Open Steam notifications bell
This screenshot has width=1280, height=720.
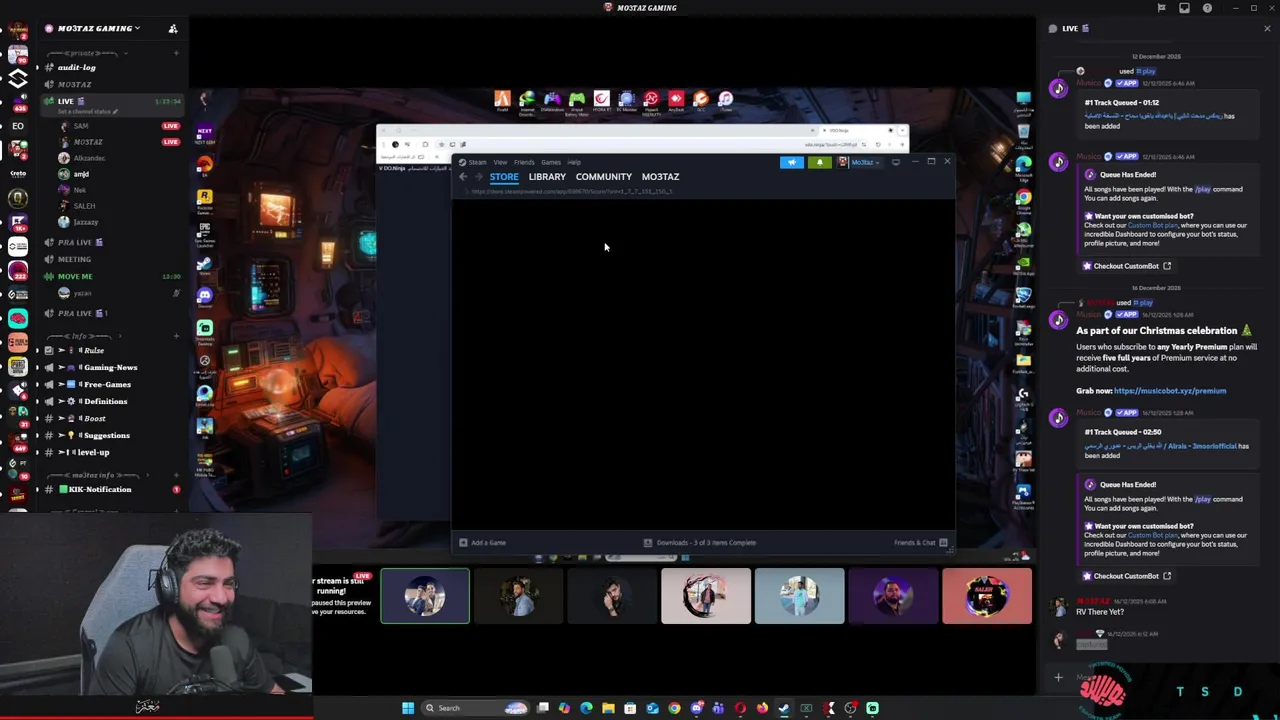click(x=820, y=162)
